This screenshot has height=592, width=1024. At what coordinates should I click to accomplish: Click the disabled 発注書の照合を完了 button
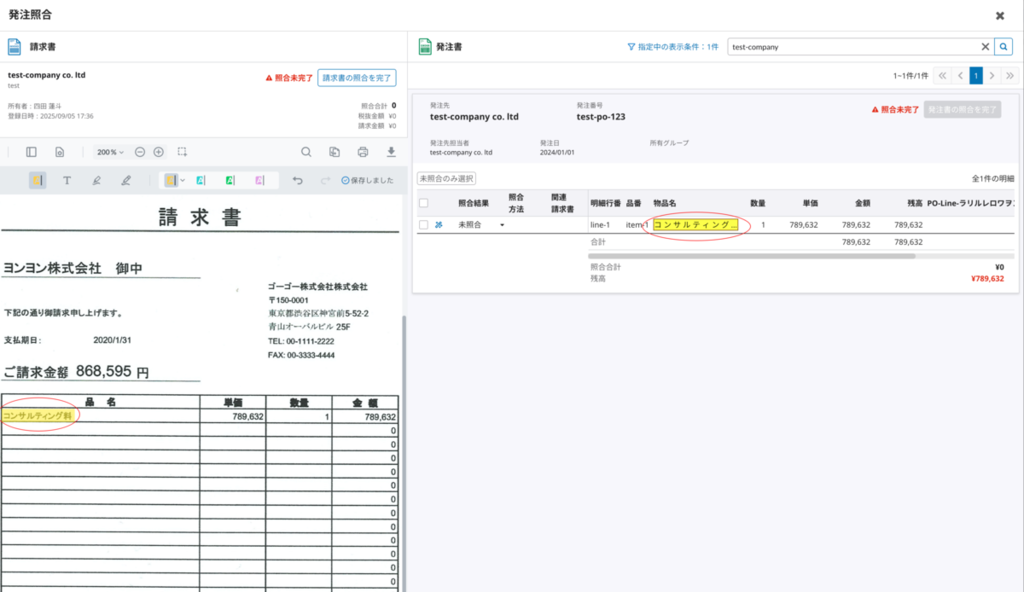[x=962, y=110]
